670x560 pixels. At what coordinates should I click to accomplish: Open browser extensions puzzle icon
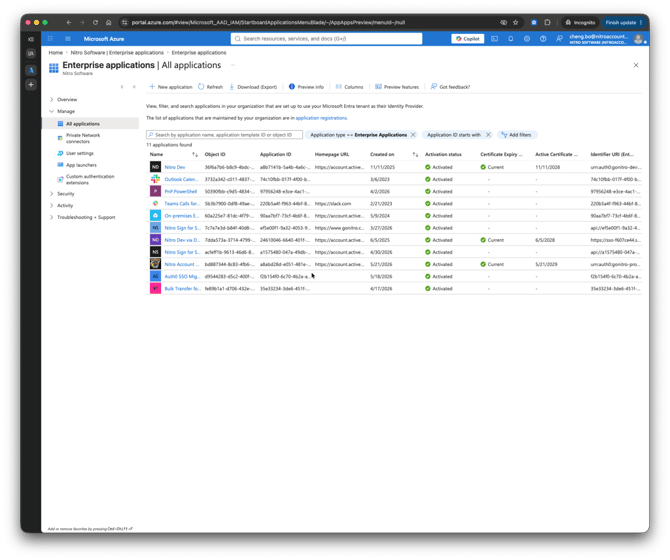[547, 23]
